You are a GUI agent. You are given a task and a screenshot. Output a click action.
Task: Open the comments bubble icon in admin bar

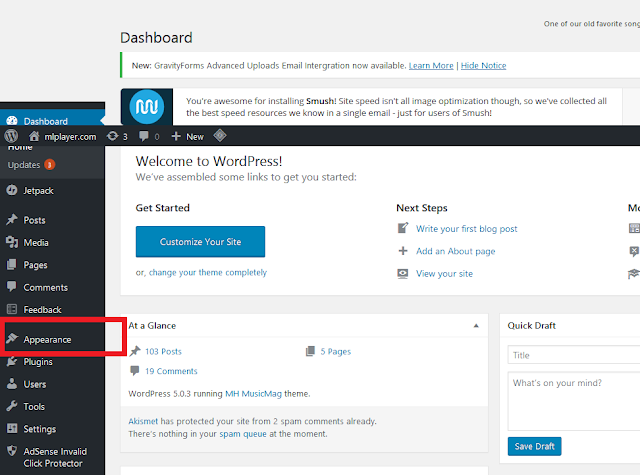click(x=143, y=136)
